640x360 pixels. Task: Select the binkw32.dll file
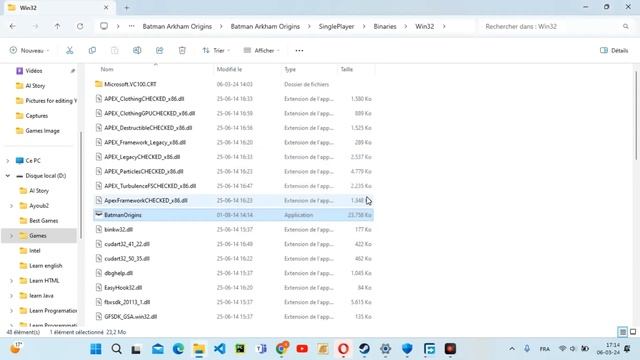233,230
